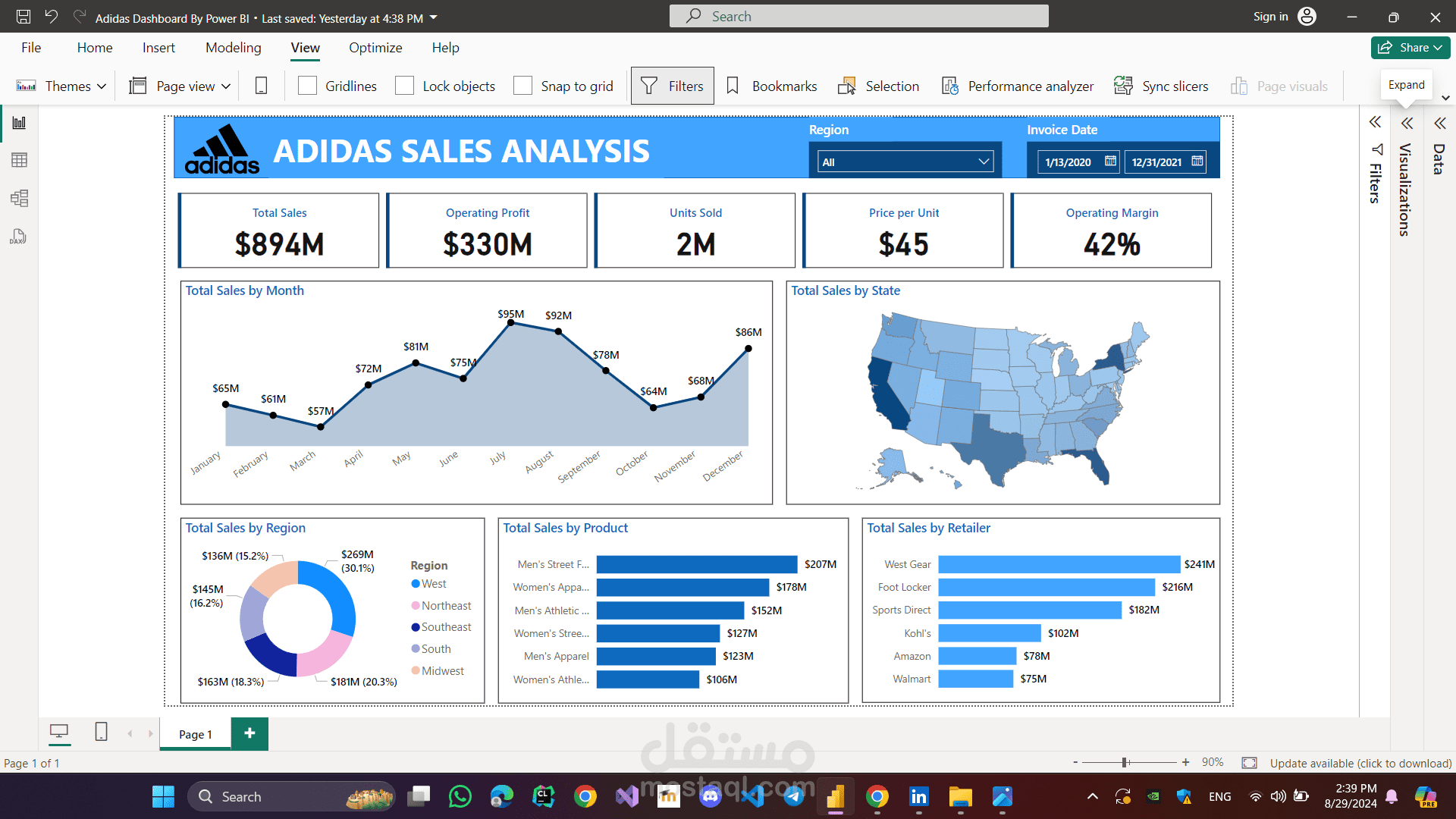Switch to the Modeling ribbon tab
This screenshot has height=819, width=1456.
(233, 47)
